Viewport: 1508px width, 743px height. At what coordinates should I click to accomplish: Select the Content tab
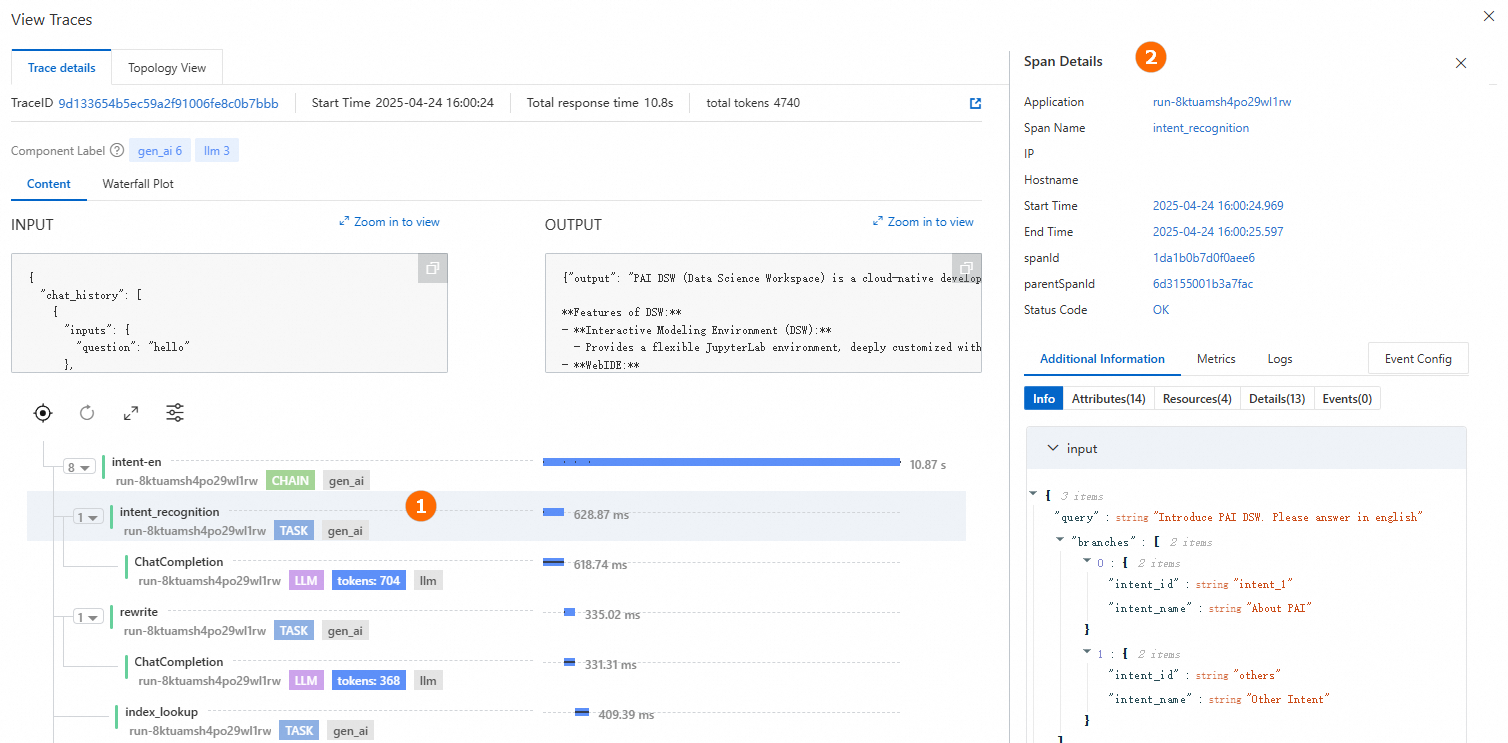click(x=49, y=184)
